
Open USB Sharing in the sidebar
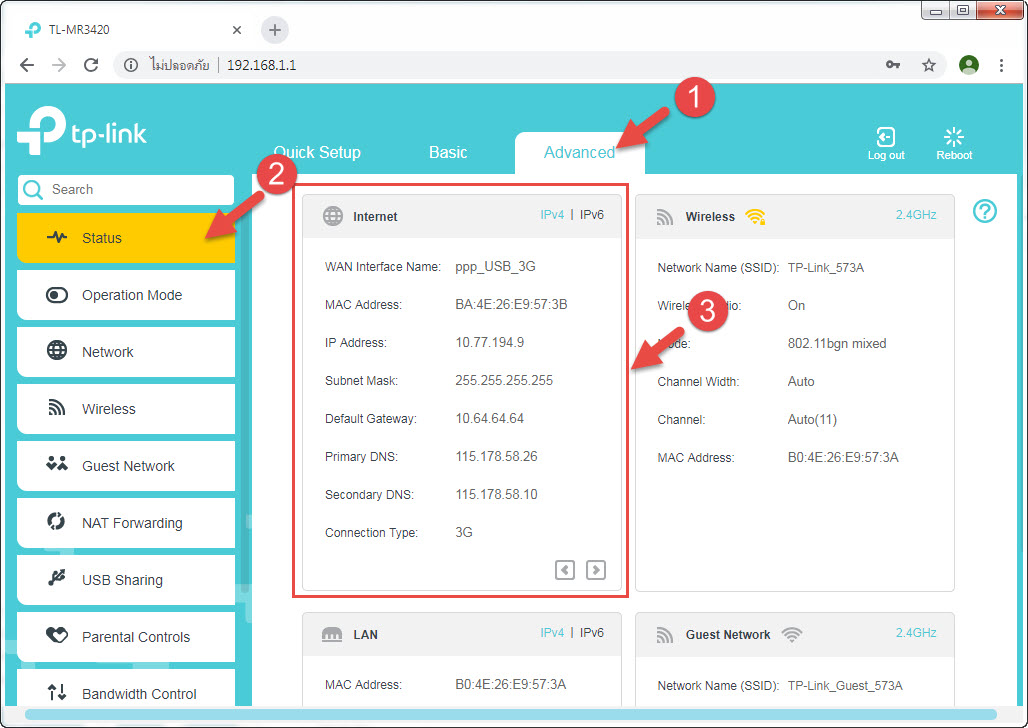126,580
